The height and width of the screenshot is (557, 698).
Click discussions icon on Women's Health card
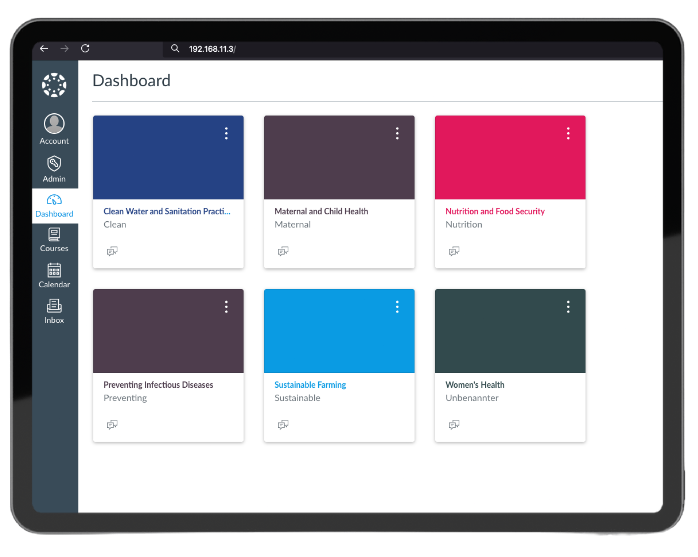455,424
